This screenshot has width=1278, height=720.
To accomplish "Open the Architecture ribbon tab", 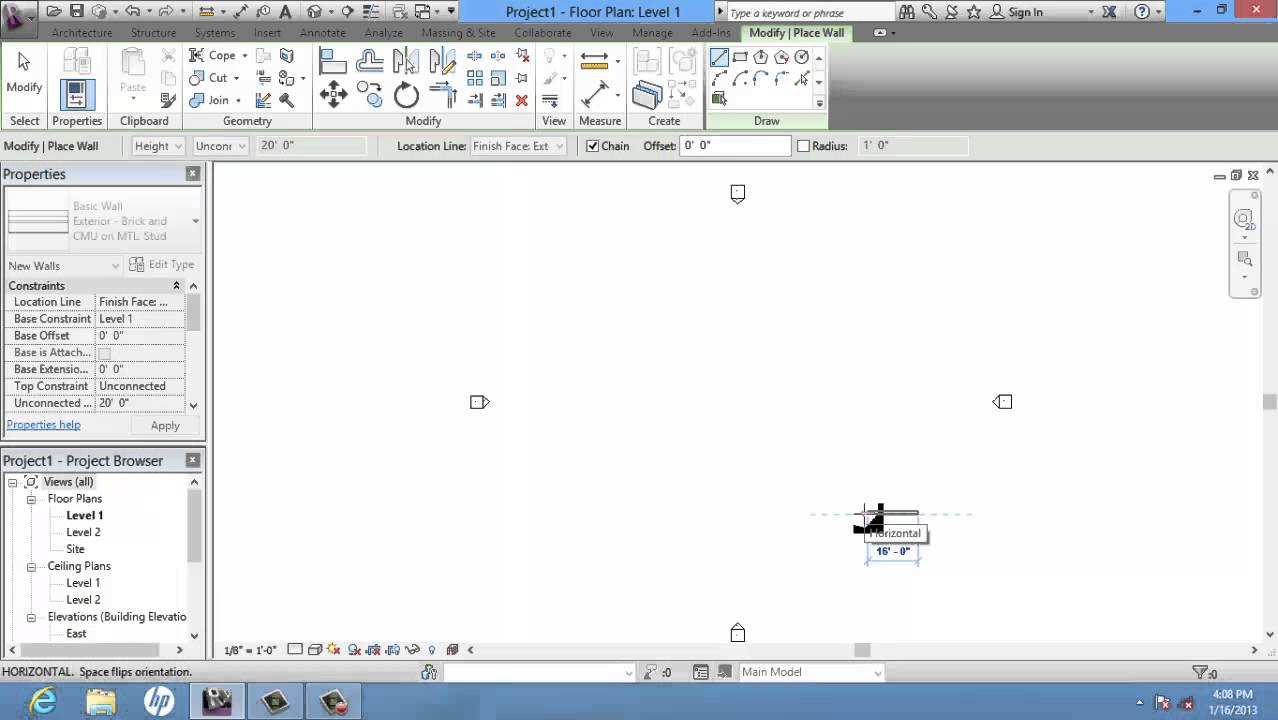I will 82,33.
